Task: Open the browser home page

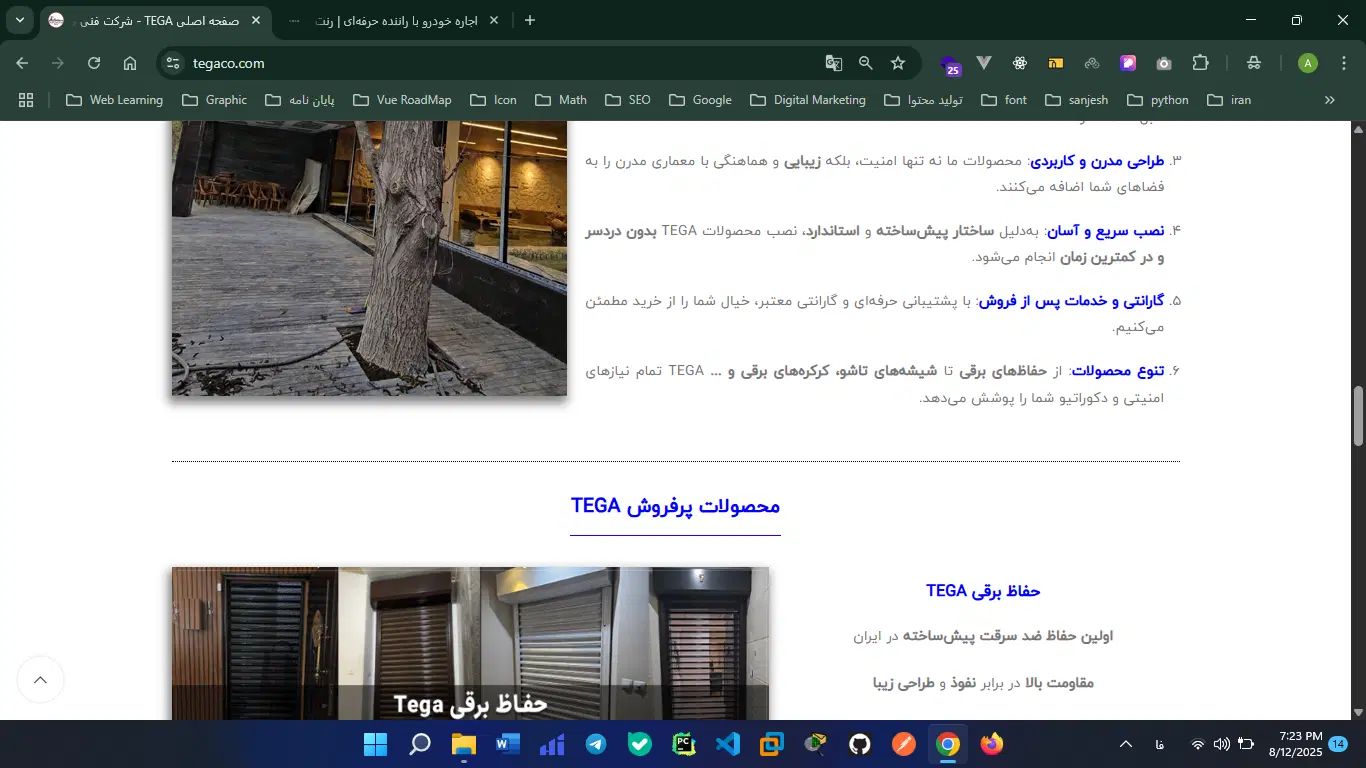Action: coord(130,63)
